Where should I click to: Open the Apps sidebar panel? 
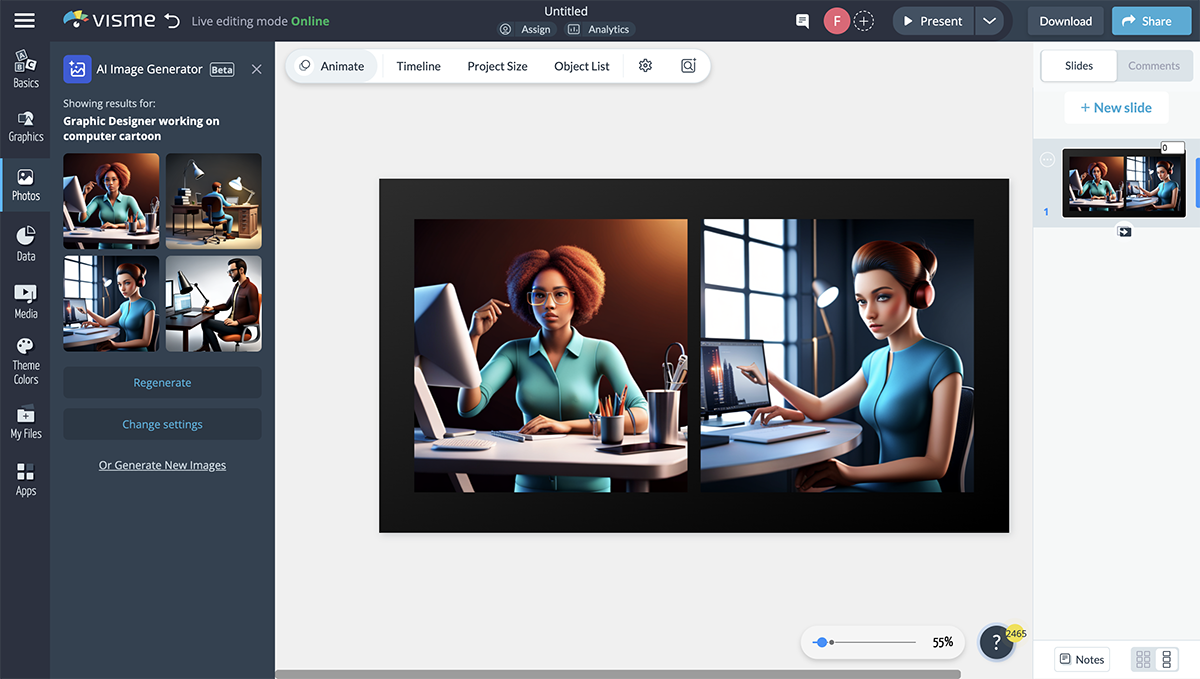(26, 480)
